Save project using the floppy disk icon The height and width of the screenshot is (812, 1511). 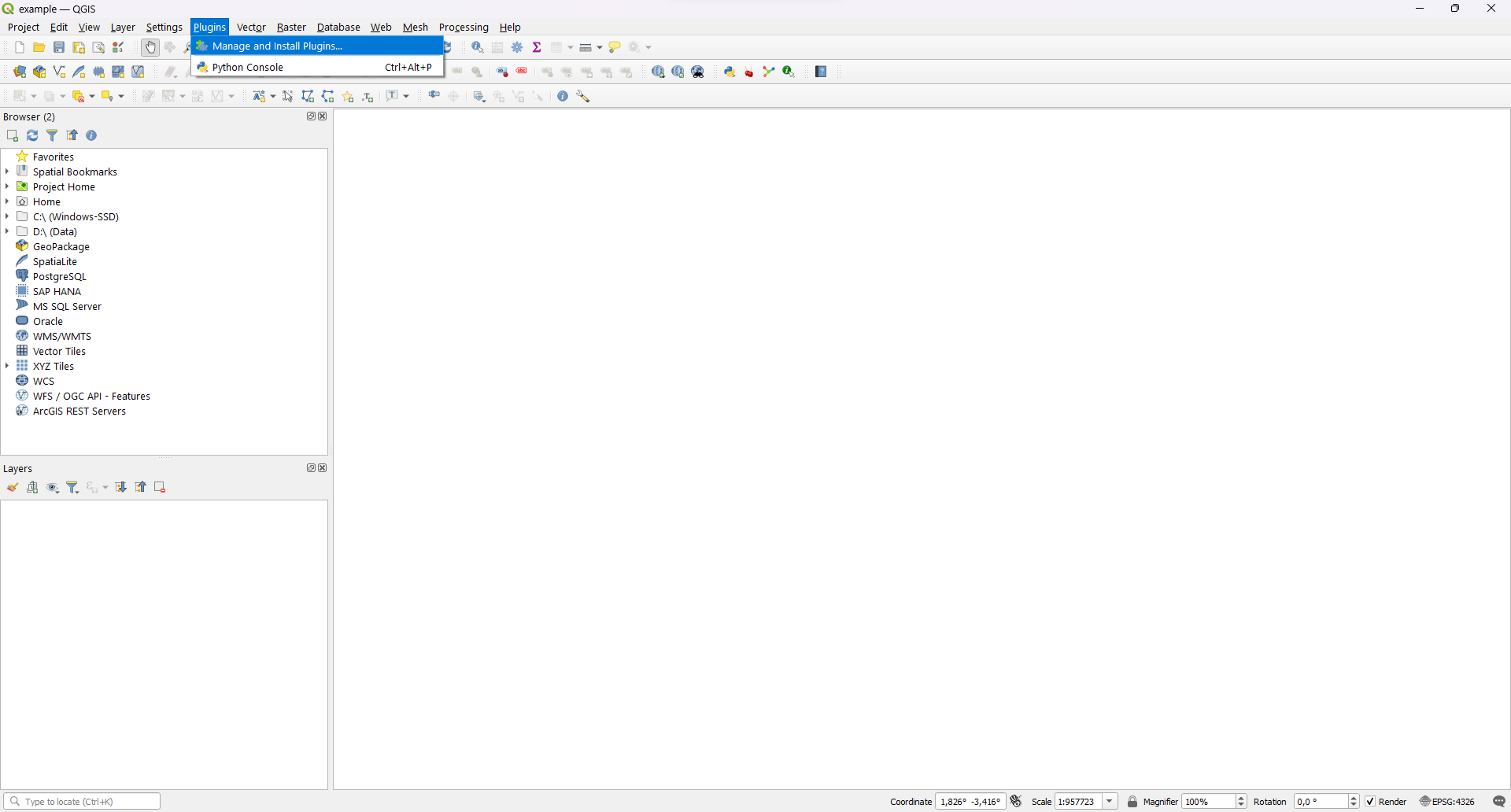click(59, 47)
